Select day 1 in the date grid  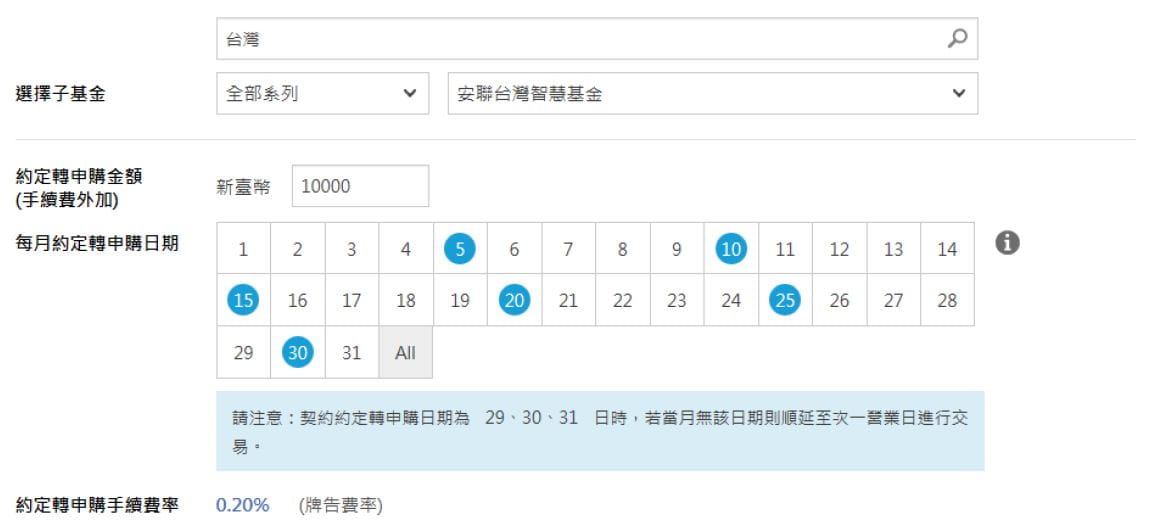pyautogui.click(x=243, y=249)
